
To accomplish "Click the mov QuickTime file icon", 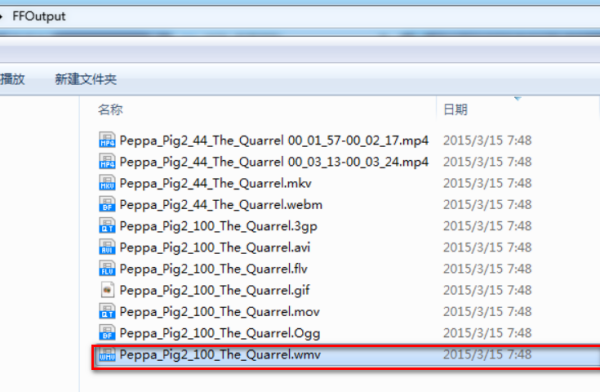I will (x=107, y=312).
